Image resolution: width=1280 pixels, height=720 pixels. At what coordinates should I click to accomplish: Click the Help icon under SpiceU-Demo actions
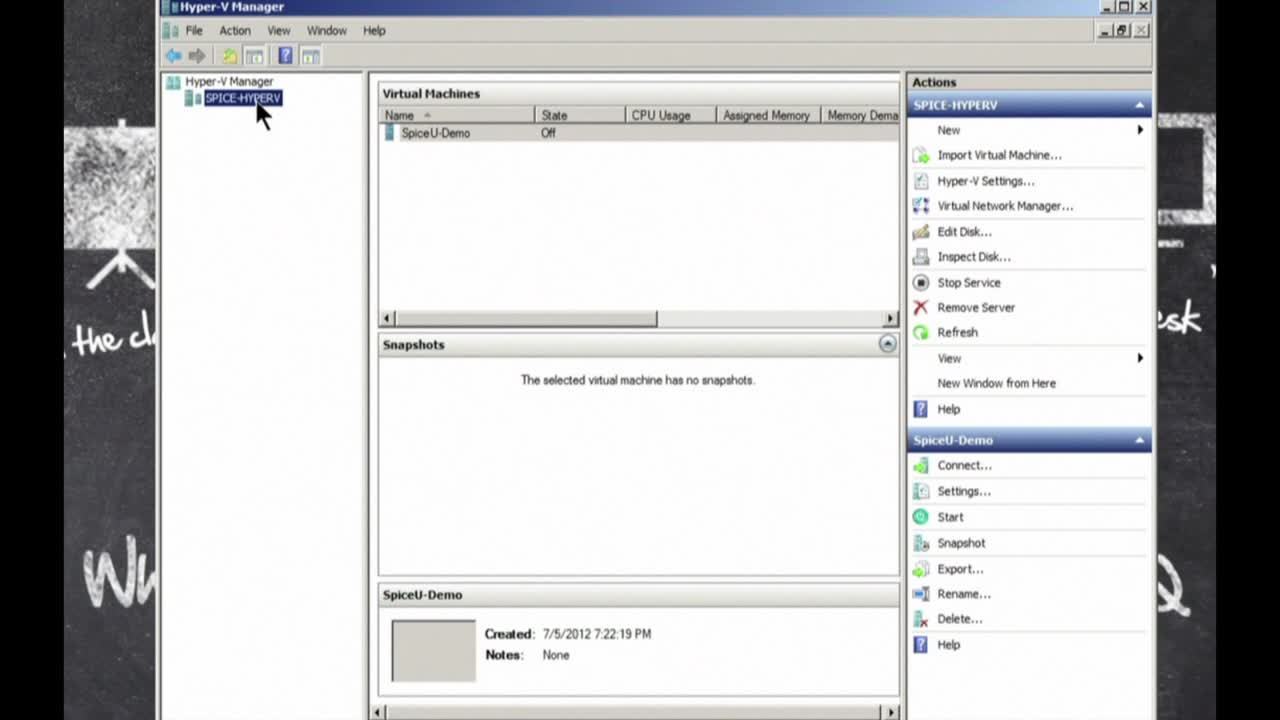pos(921,645)
